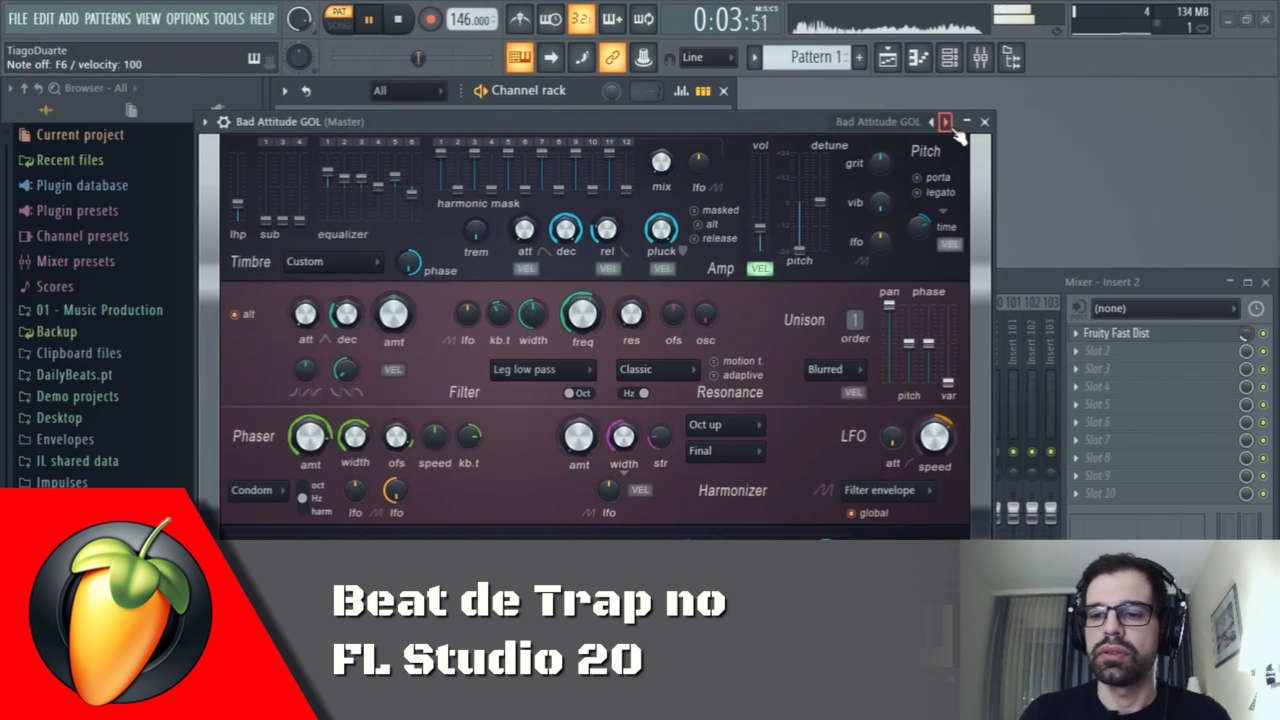Open the channel rack view icon

click(950, 58)
